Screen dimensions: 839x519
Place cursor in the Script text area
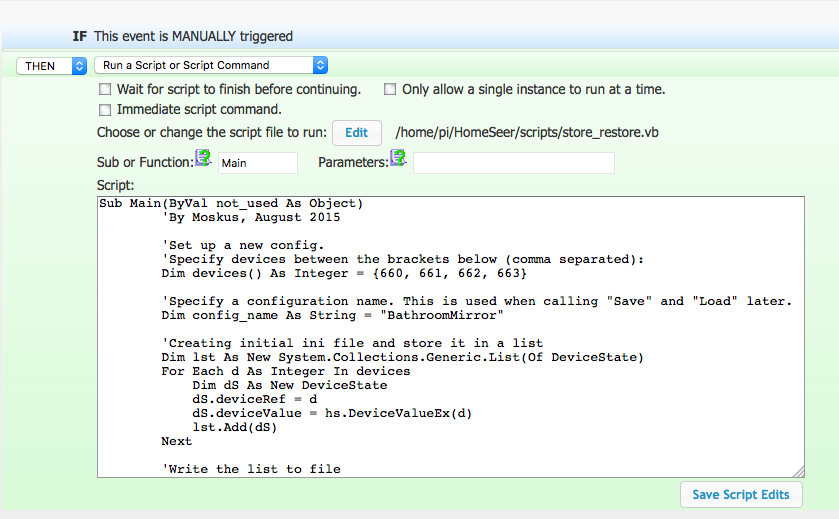point(451,337)
